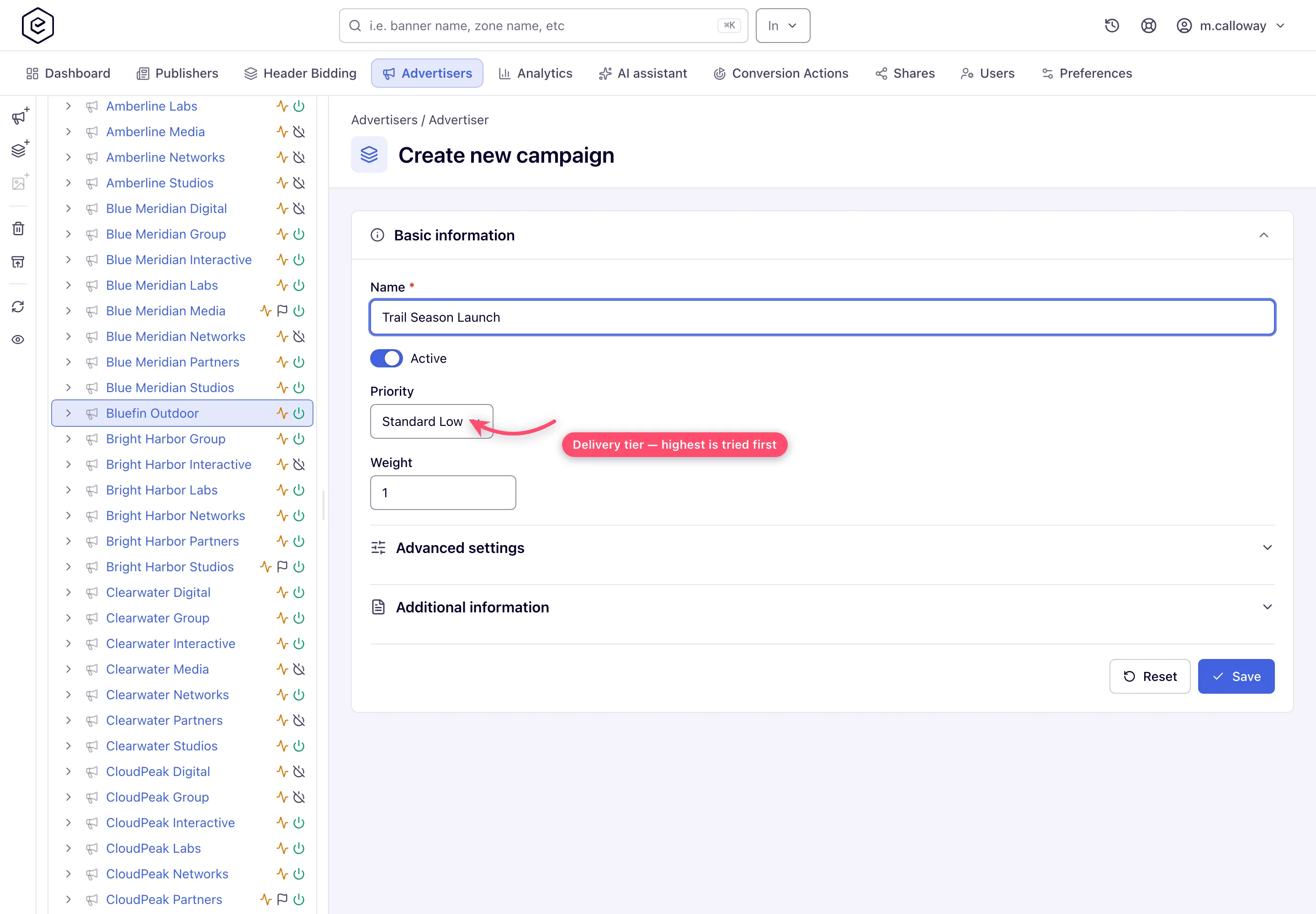This screenshot has height=914, width=1316.
Task: Open the Priority Standard Low dropdown
Action: [x=431, y=421]
